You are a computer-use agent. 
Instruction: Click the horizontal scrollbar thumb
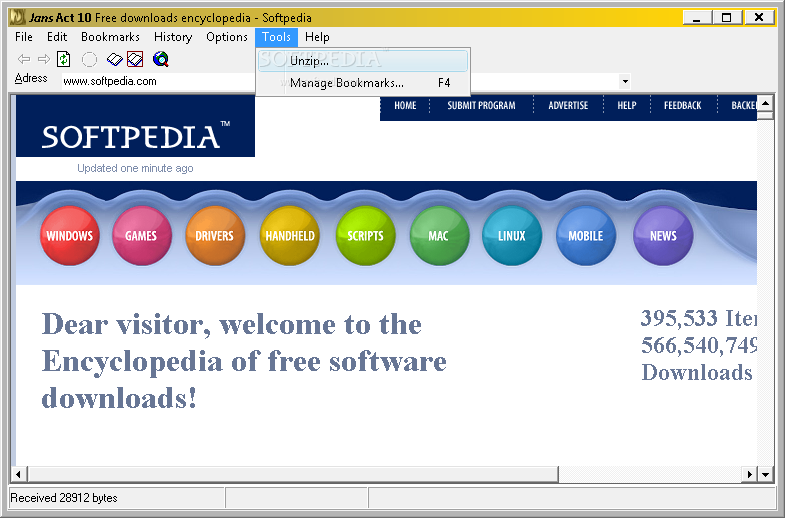[293, 474]
